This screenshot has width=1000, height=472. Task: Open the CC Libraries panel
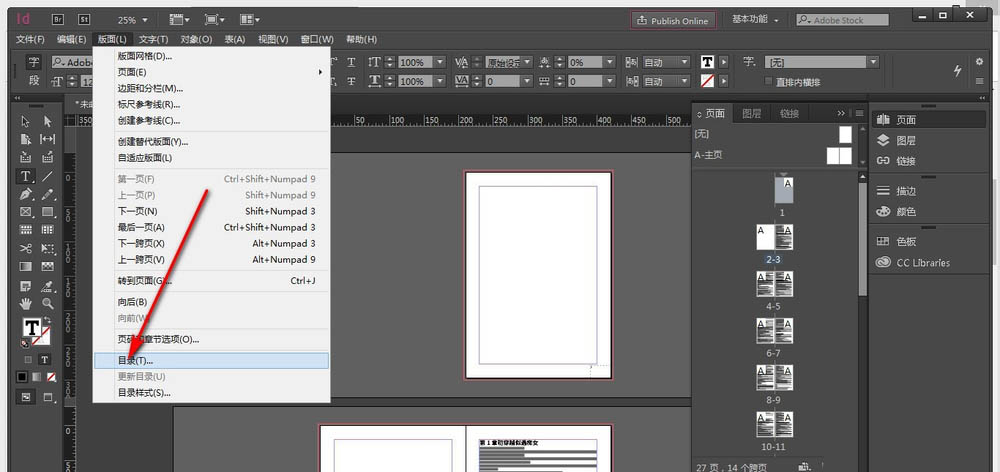pos(922,263)
